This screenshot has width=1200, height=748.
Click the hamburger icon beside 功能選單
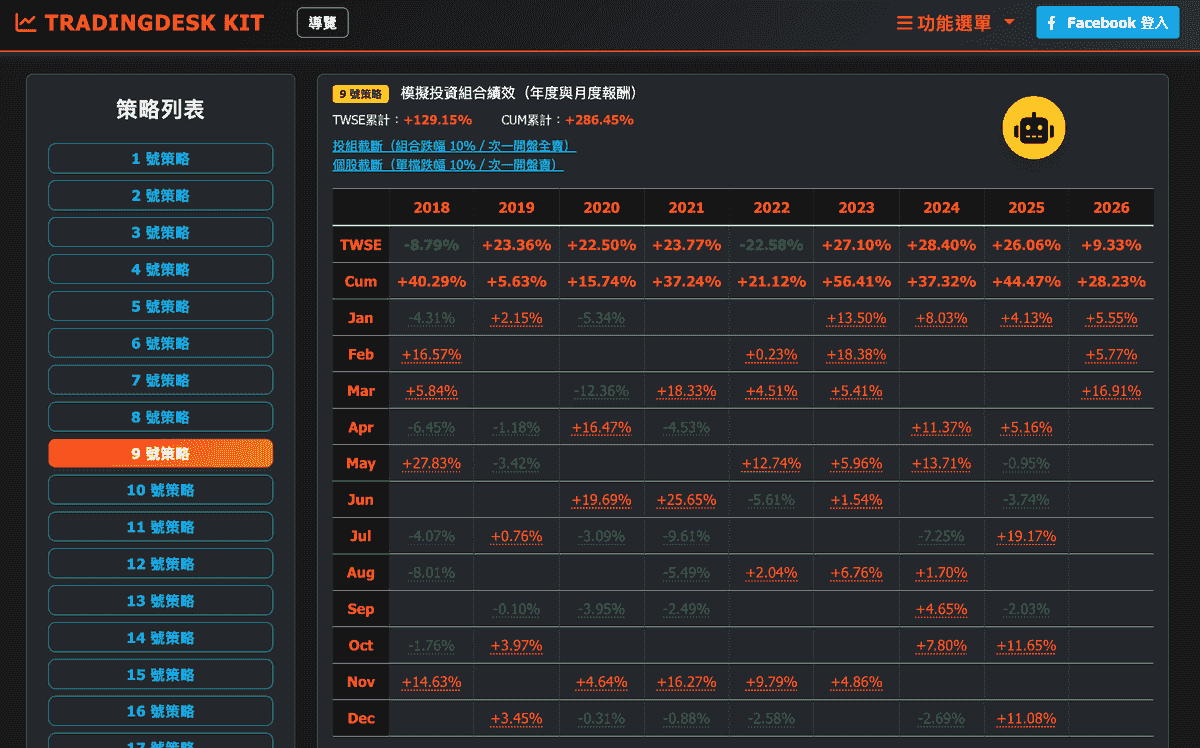pyautogui.click(x=904, y=23)
